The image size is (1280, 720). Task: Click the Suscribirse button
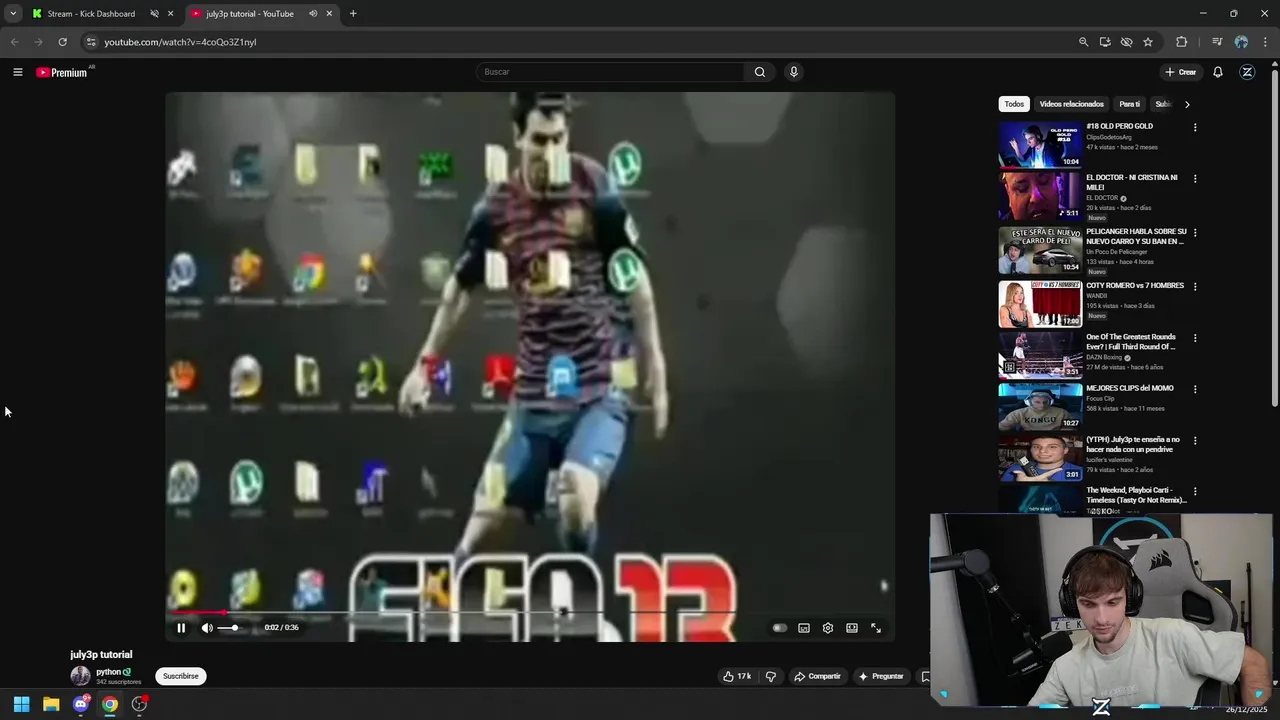181,676
